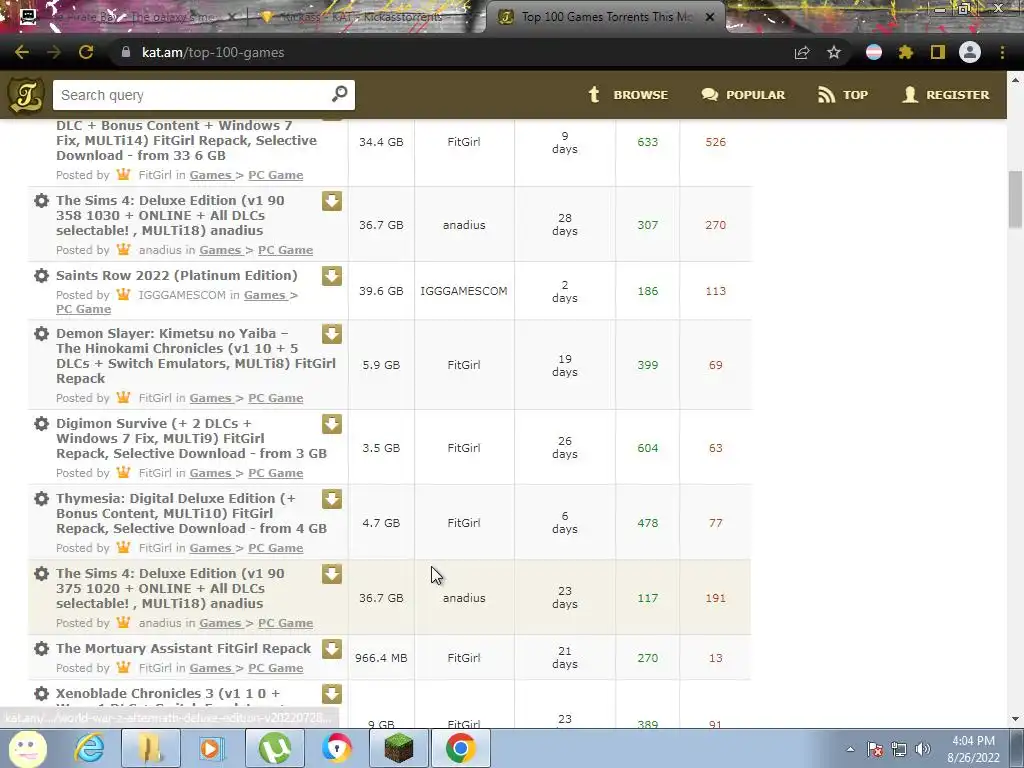
Task: Download Demon Slayer torrent
Action: coord(332,334)
